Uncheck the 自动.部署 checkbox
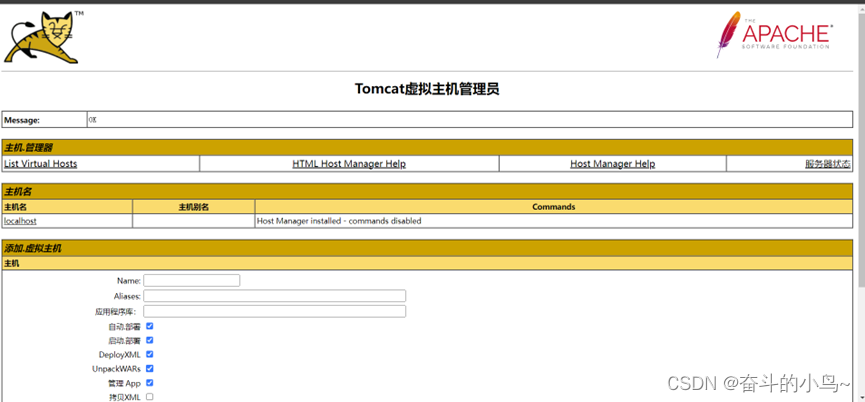The width and height of the screenshot is (865, 402). 149,326
